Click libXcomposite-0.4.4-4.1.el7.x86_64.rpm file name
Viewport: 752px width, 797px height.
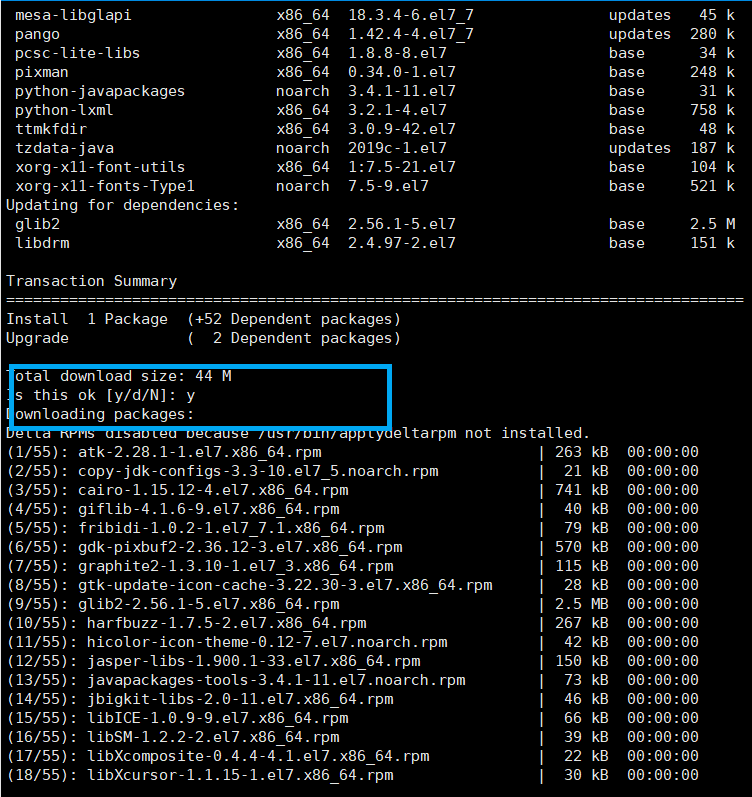[x=258, y=756]
